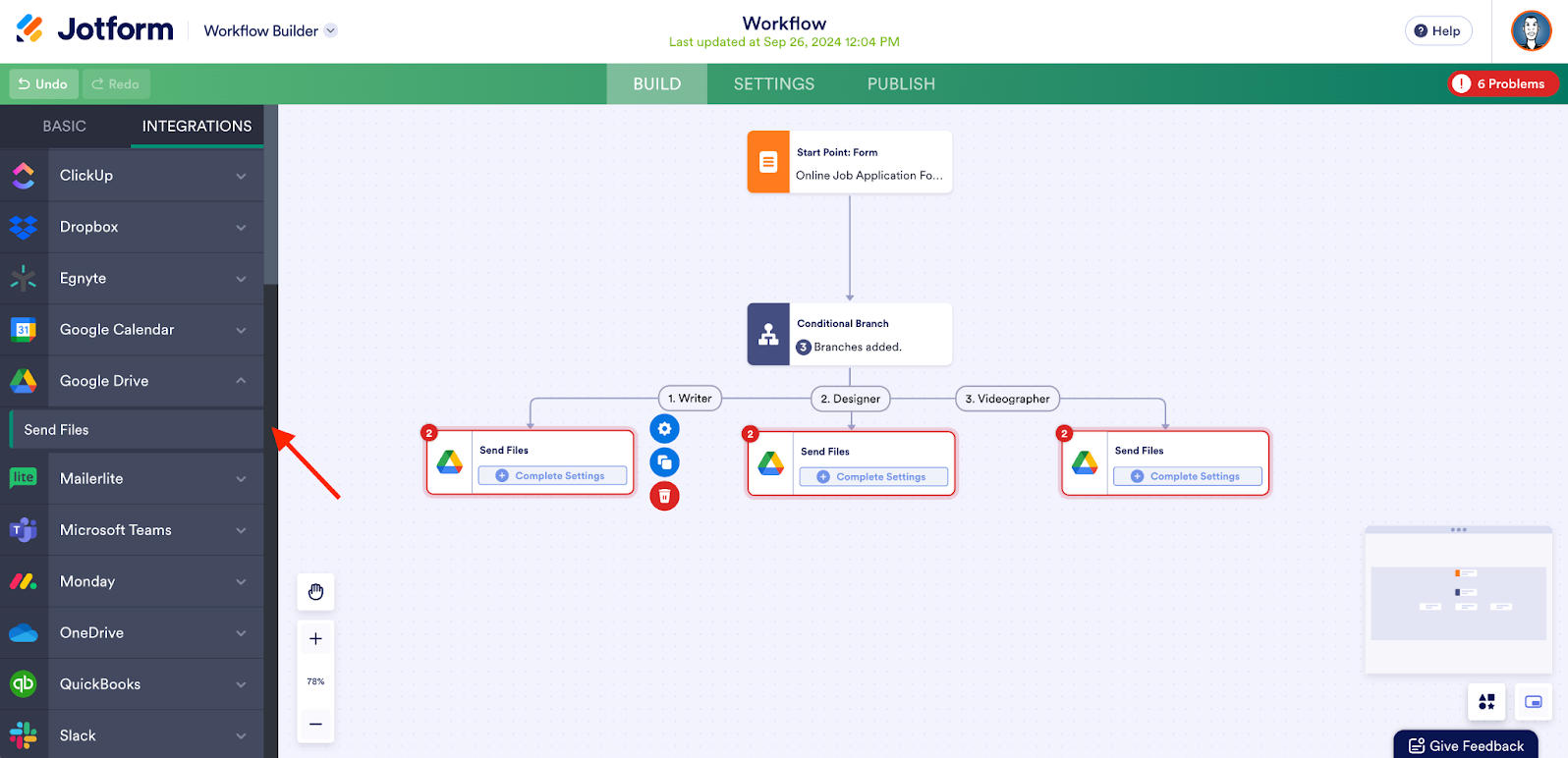Click the QuickBooks icon
The image size is (1568, 758).
pos(24,684)
